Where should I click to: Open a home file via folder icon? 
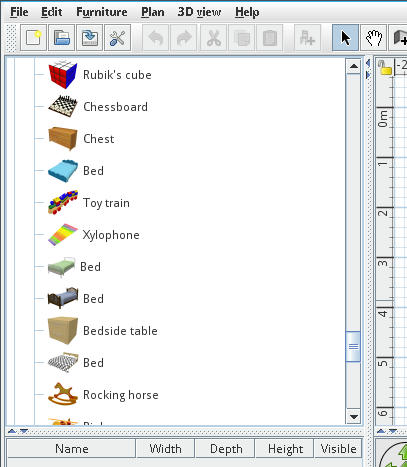pyautogui.click(x=61, y=38)
